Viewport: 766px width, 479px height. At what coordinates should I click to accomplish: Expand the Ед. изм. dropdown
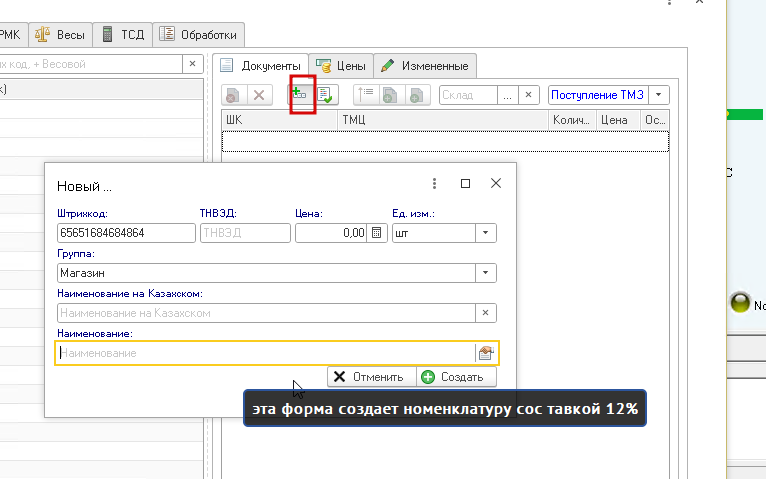tap(486, 233)
